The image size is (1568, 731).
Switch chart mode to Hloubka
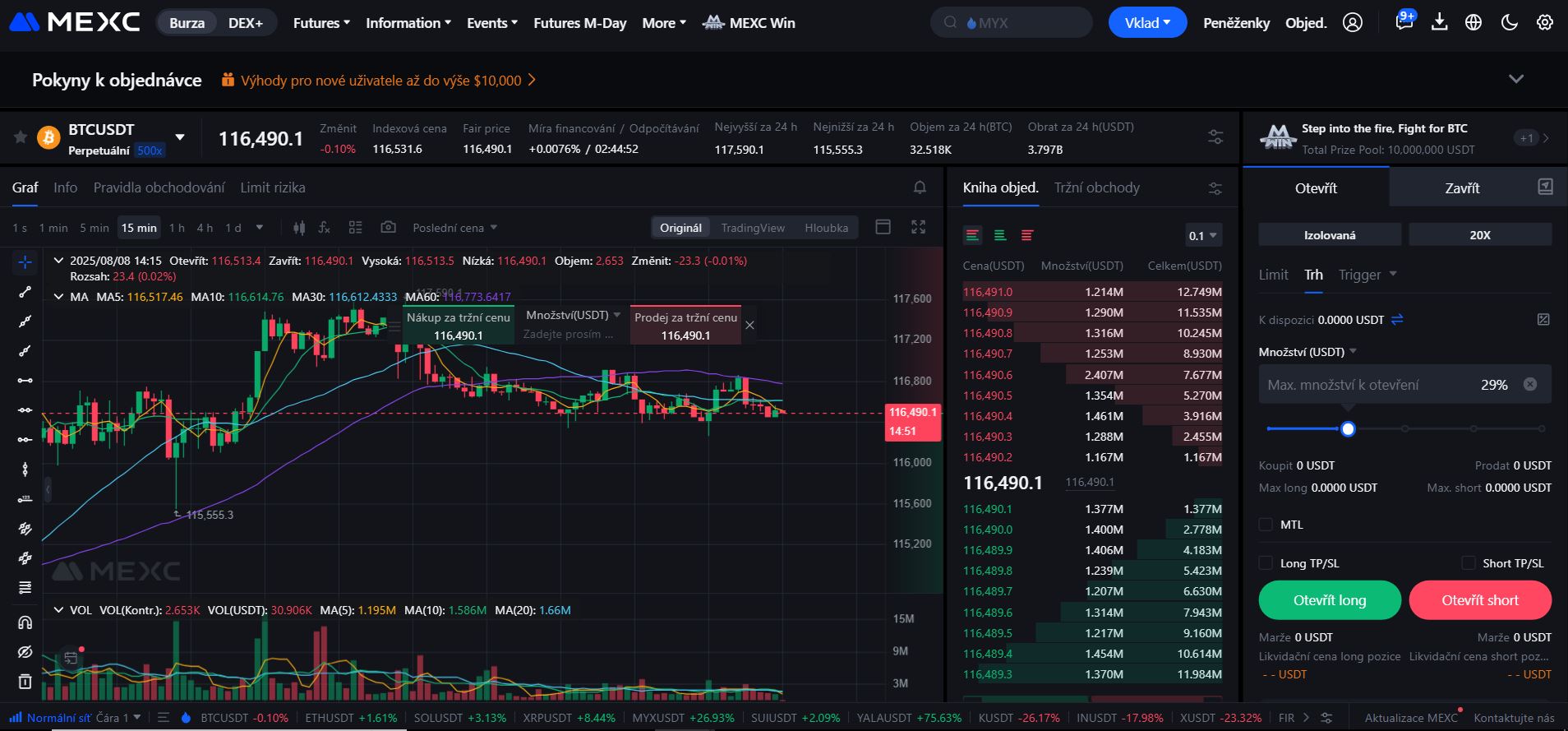point(826,228)
